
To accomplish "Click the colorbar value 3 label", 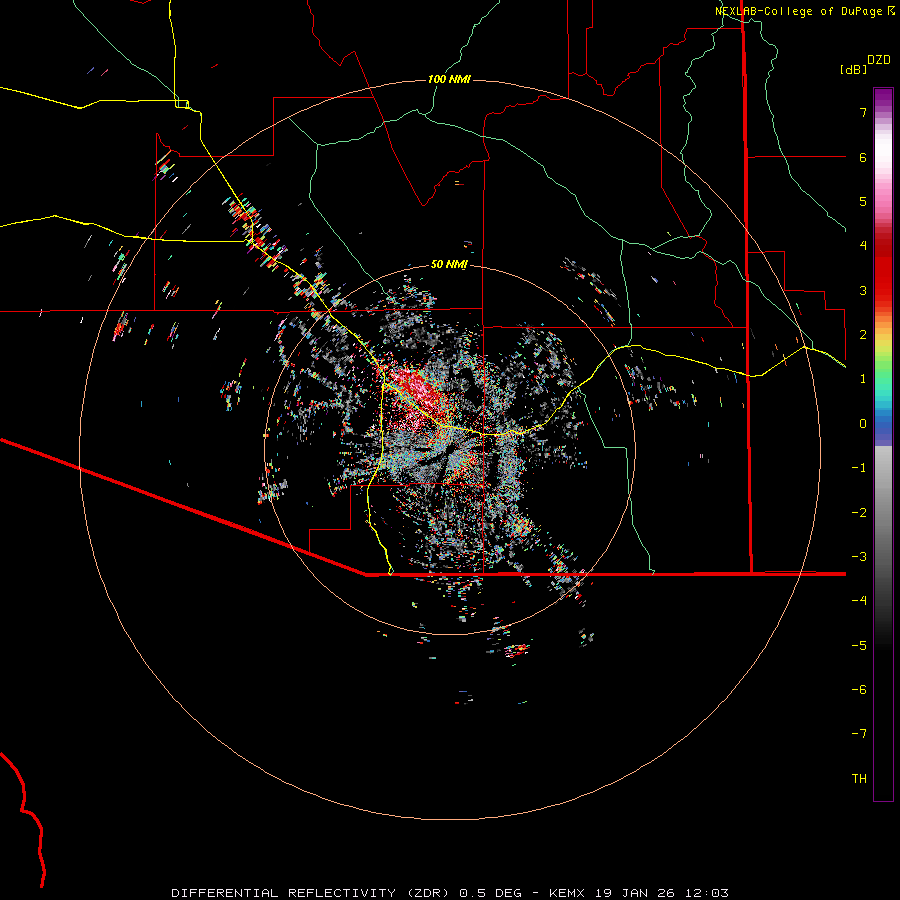I will tap(863, 290).
